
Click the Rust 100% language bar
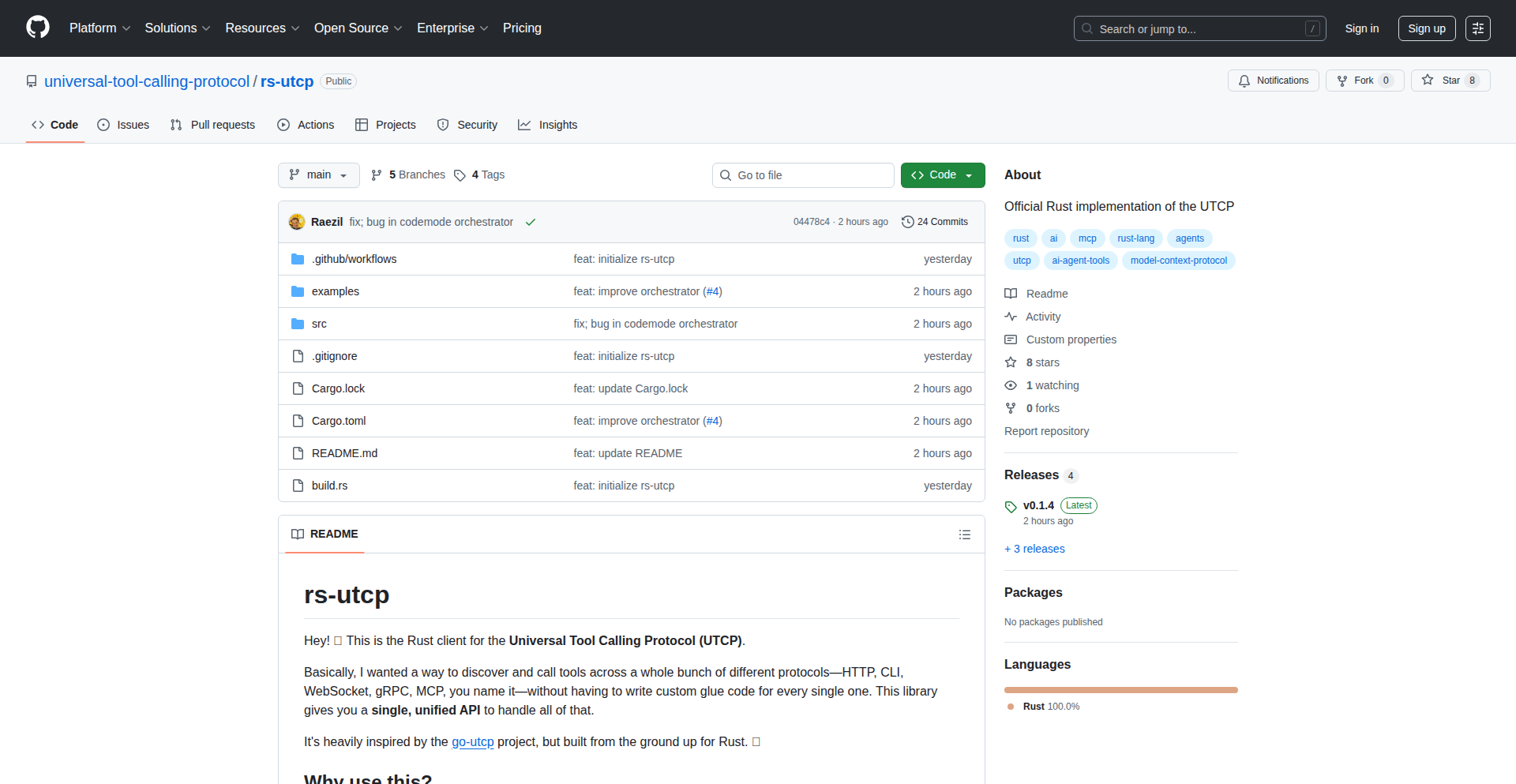point(1120,689)
